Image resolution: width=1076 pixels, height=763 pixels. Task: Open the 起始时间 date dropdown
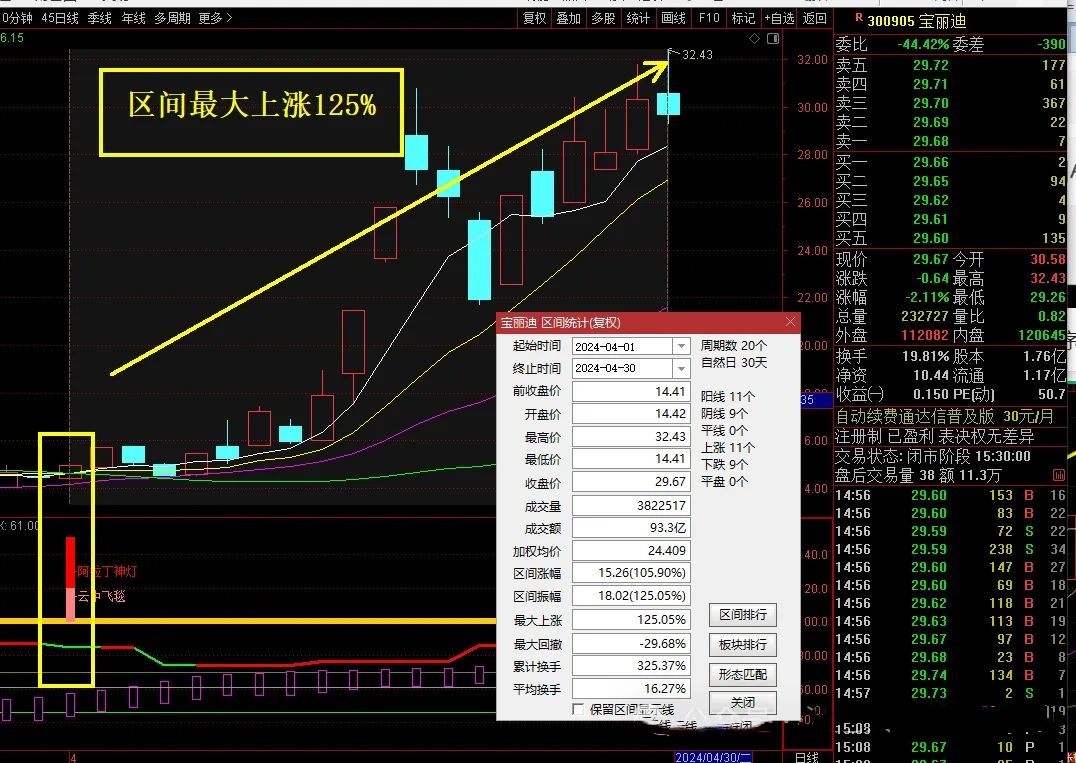coord(682,346)
